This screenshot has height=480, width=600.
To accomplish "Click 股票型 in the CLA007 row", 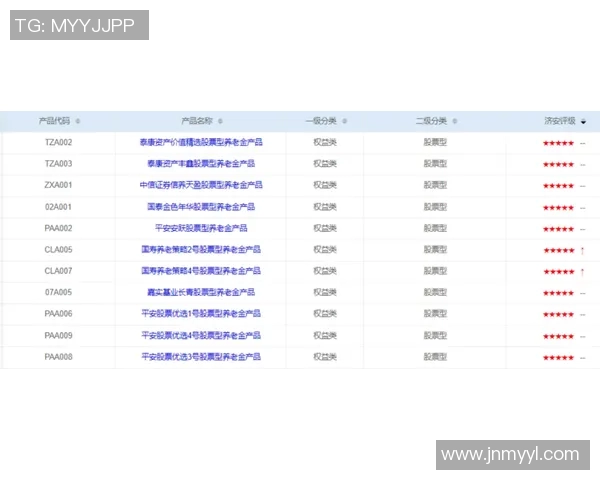I will click(x=435, y=271).
